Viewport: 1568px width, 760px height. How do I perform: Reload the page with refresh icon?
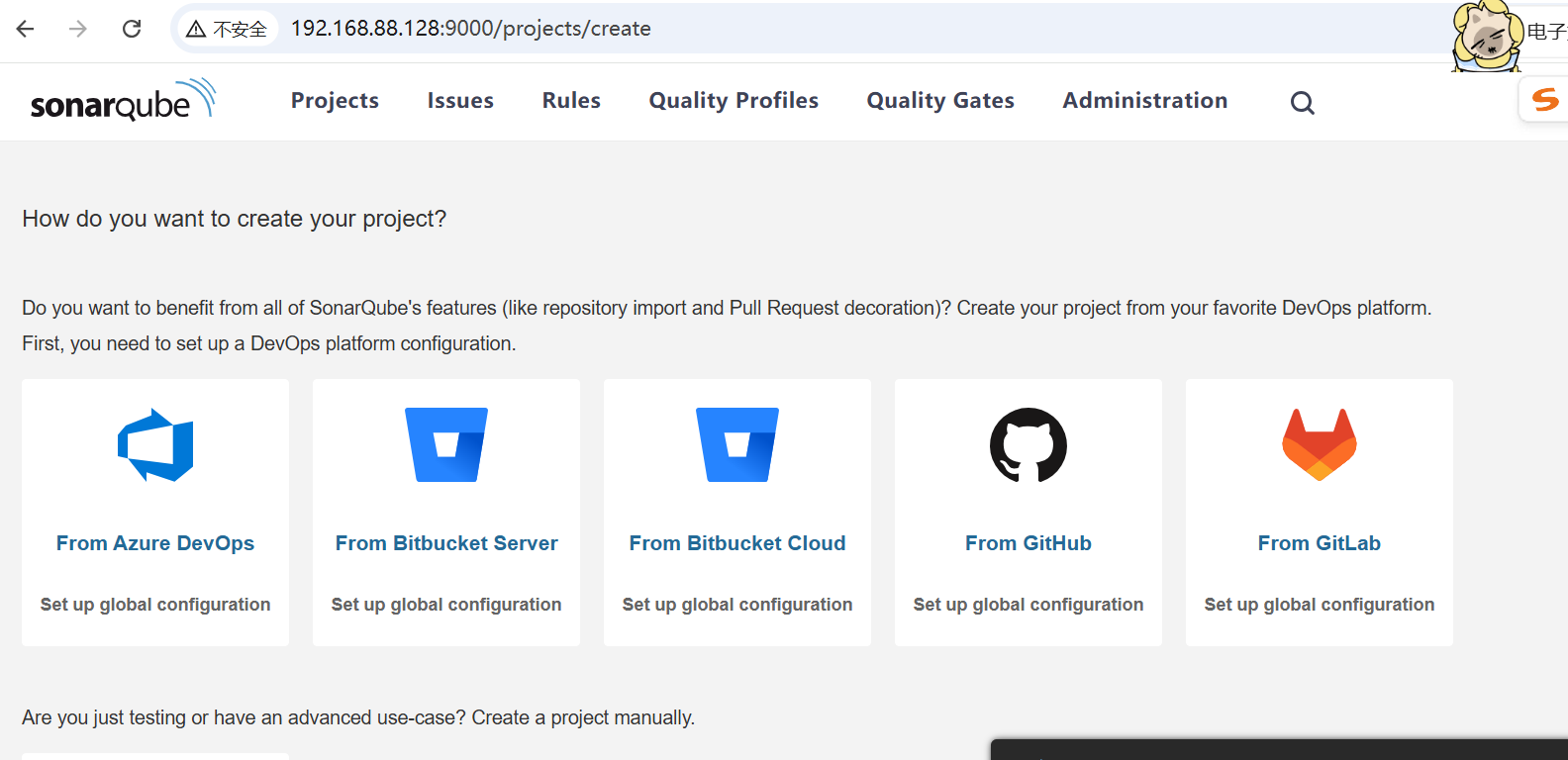pyautogui.click(x=132, y=29)
